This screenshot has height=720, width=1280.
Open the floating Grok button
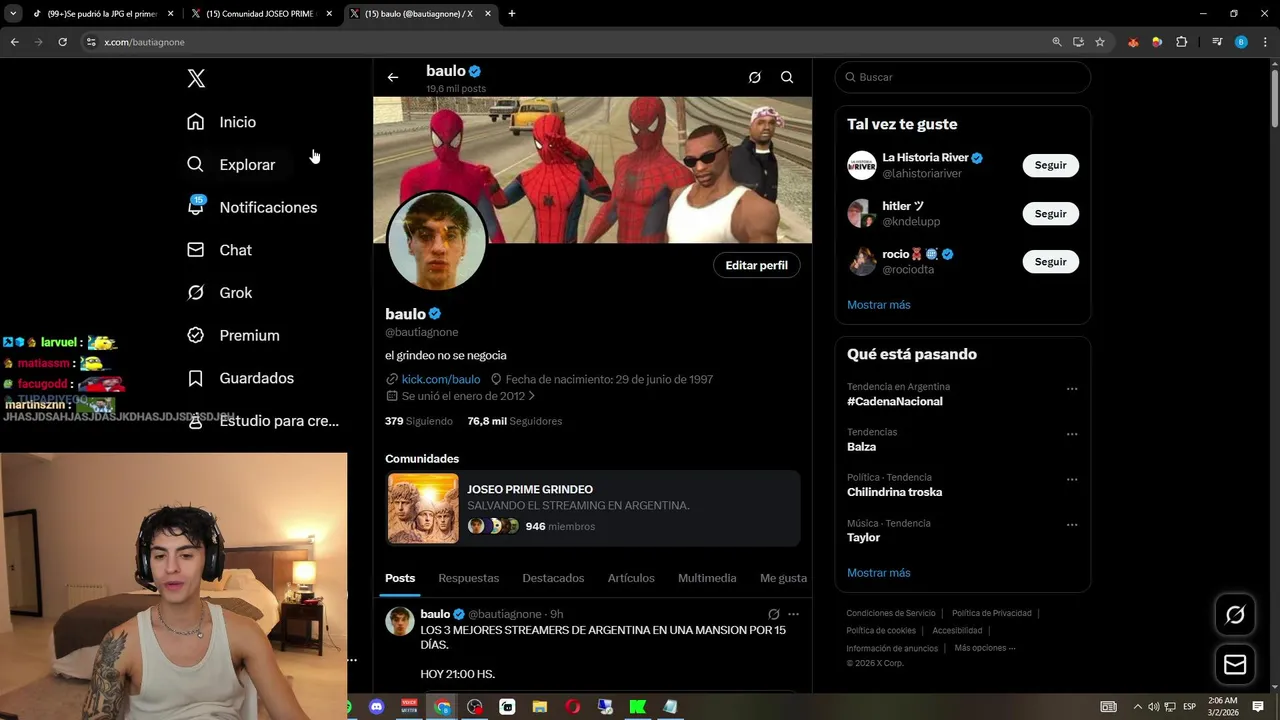[x=1235, y=615]
